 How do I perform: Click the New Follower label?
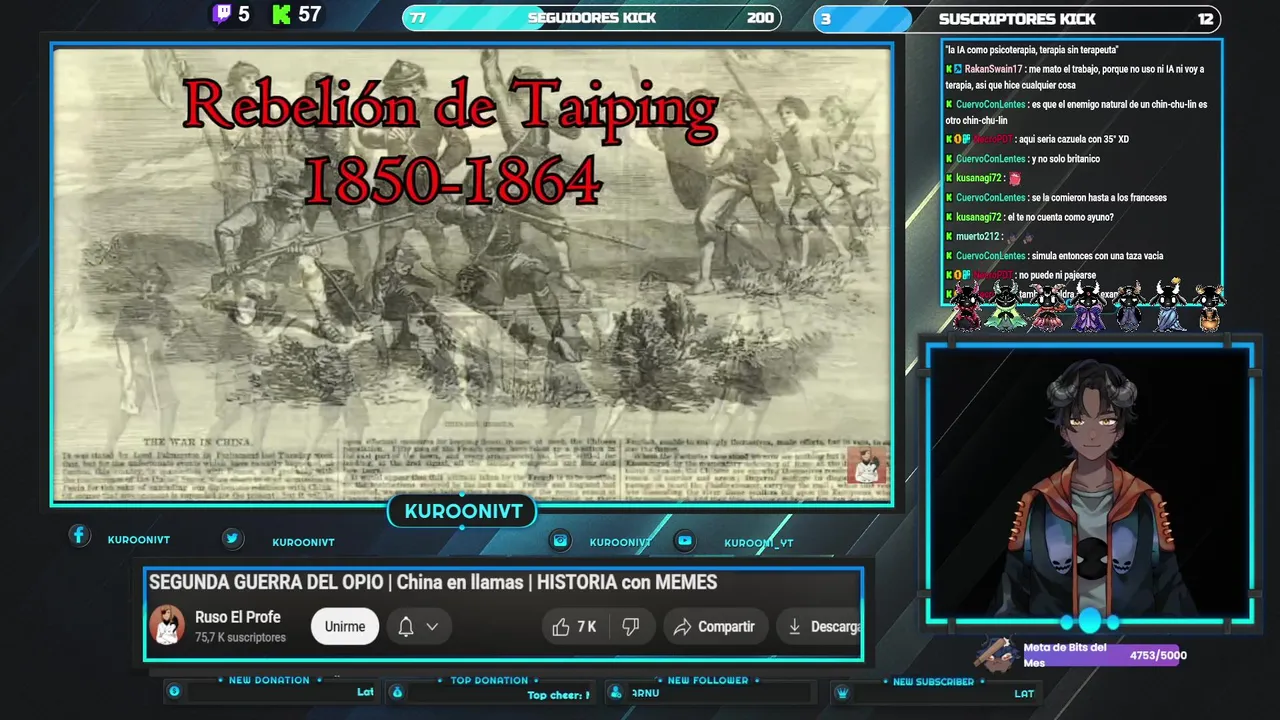pos(708,680)
